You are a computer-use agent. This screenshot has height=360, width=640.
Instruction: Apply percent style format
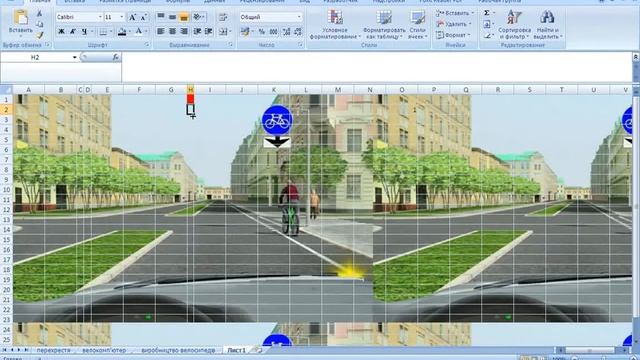pos(262,31)
